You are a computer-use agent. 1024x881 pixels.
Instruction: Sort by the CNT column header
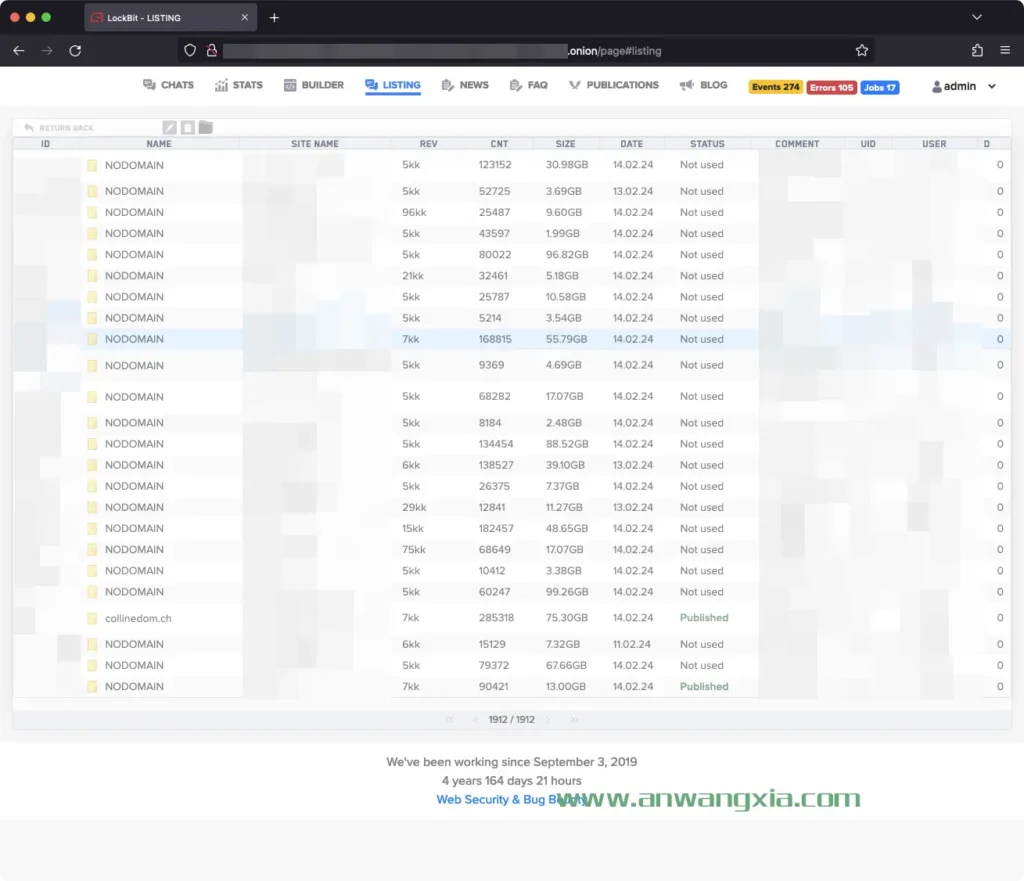tap(499, 144)
